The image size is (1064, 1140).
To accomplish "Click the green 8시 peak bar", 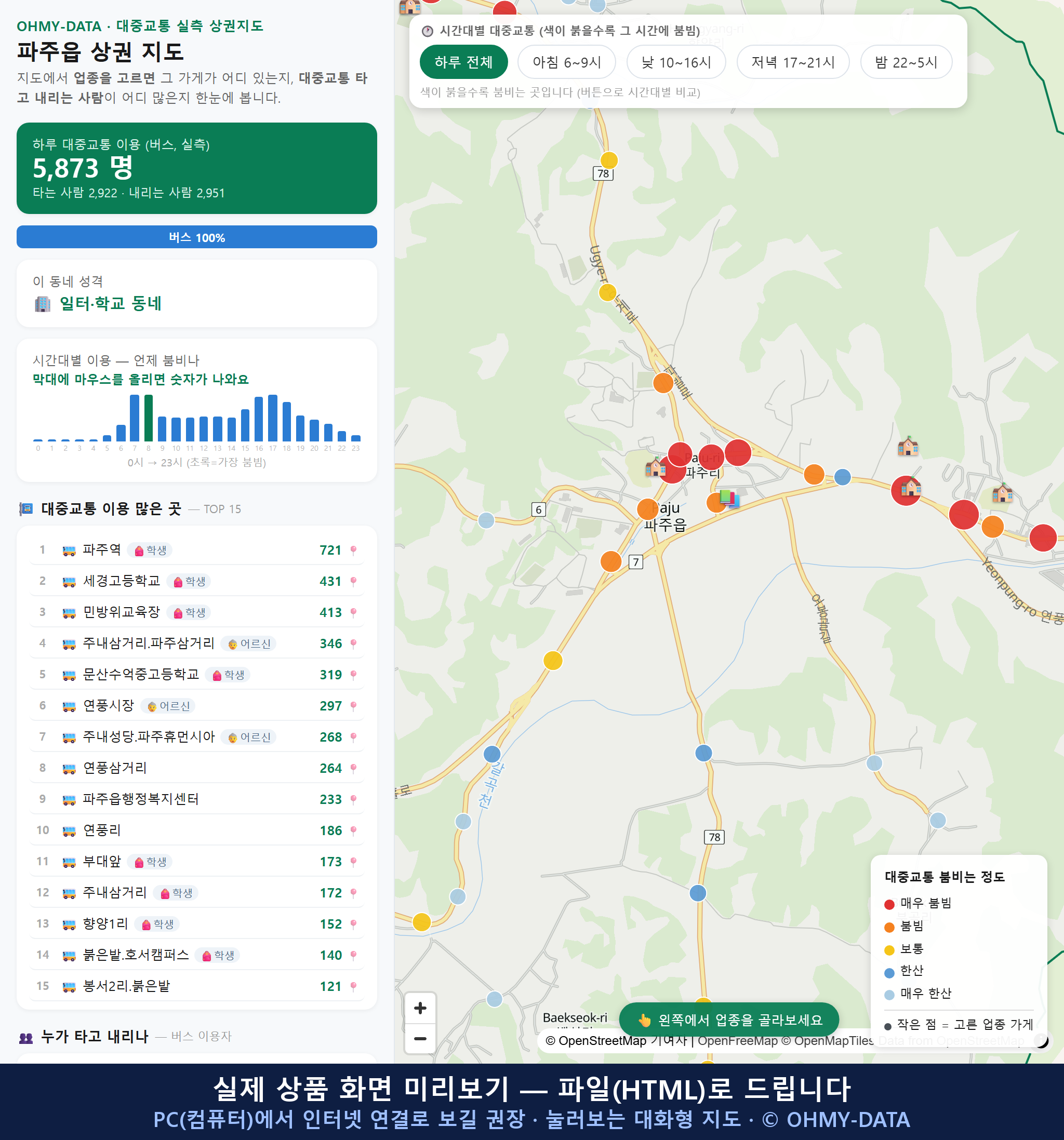I will [x=149, y=418].
